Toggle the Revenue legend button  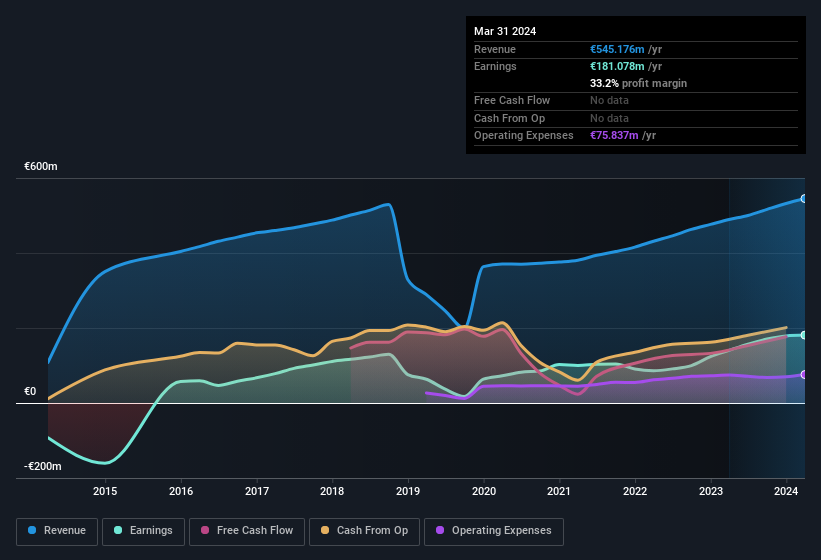(x=57, y=531)
